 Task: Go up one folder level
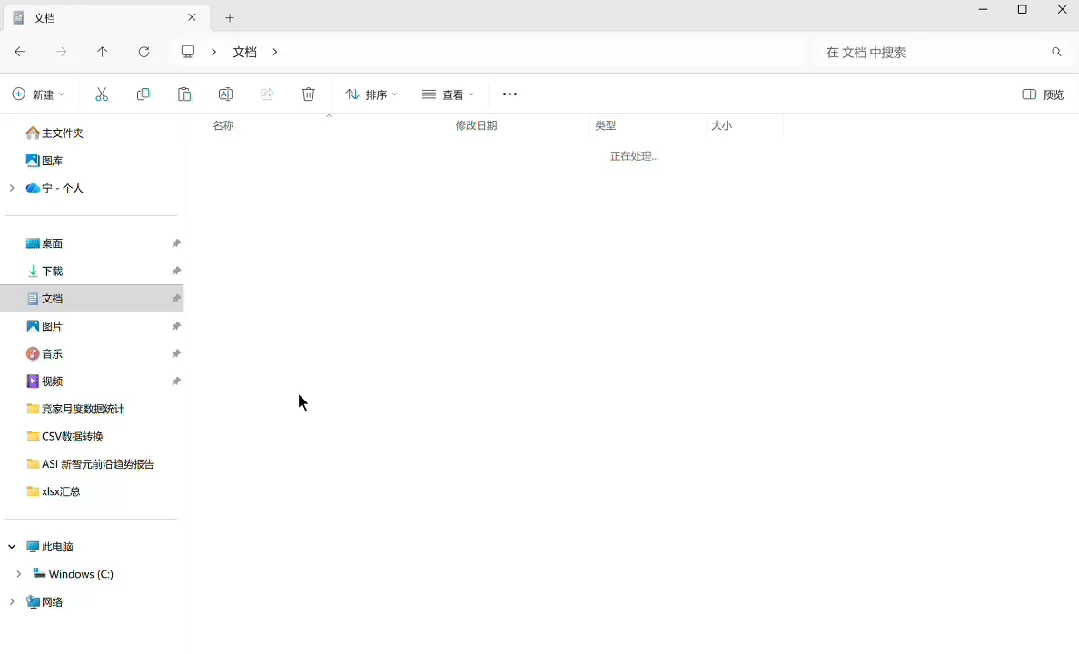point(103,52)
